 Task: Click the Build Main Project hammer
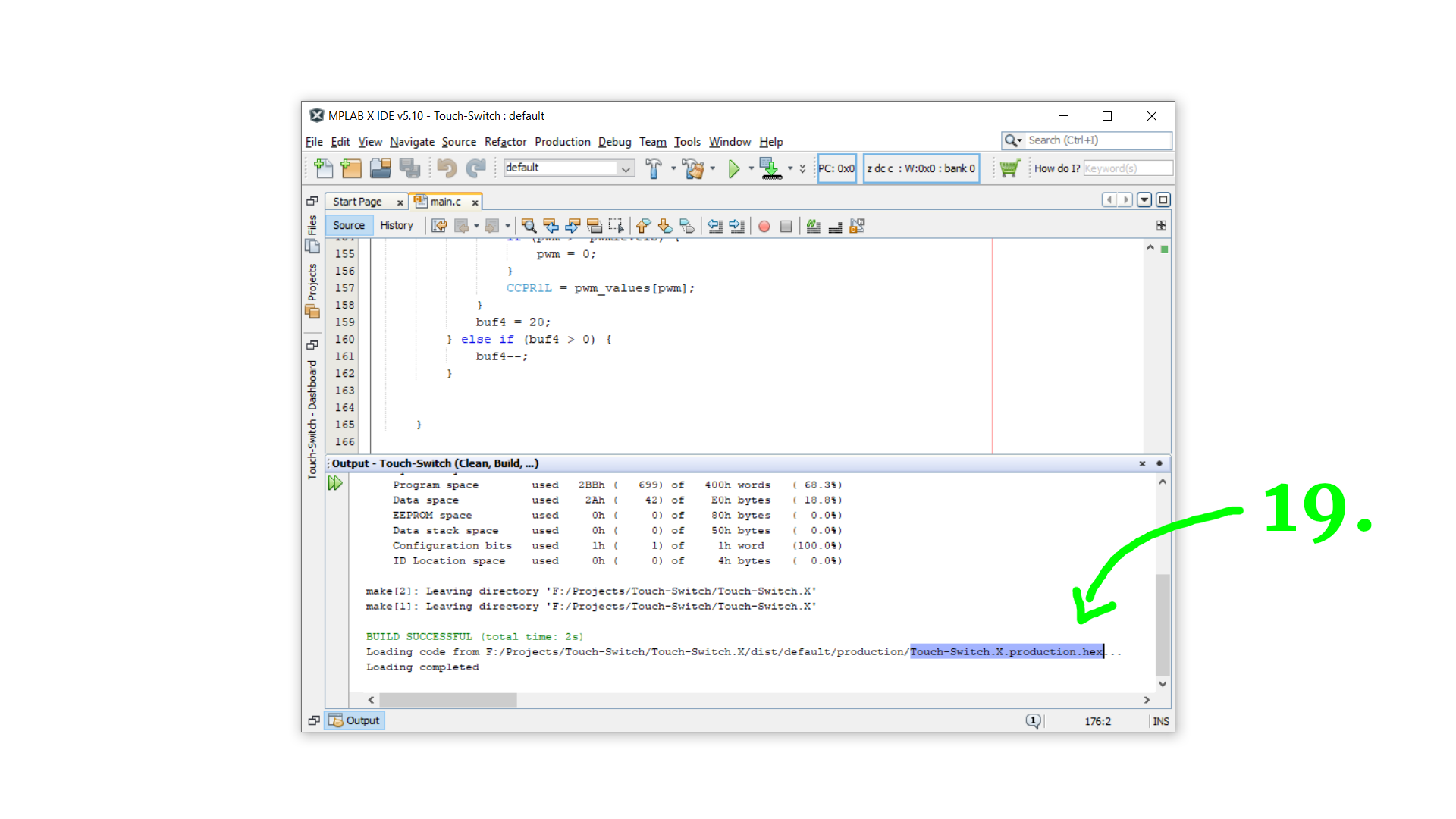coord(653,168)
